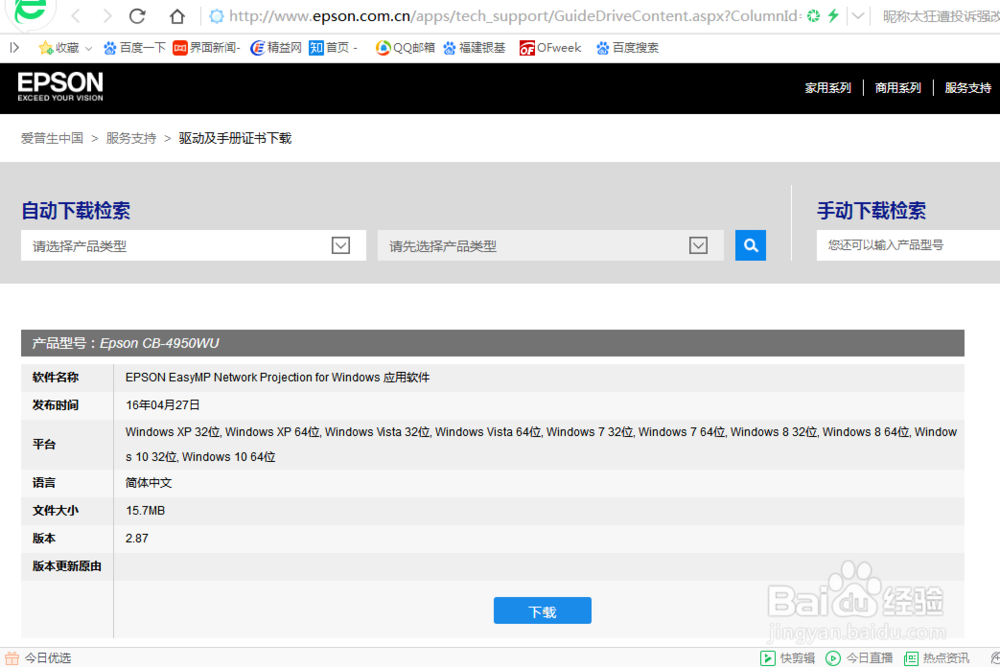Click the lightning speed-mode icon in address bar
Screen dimensions: 1000x667
833,16
